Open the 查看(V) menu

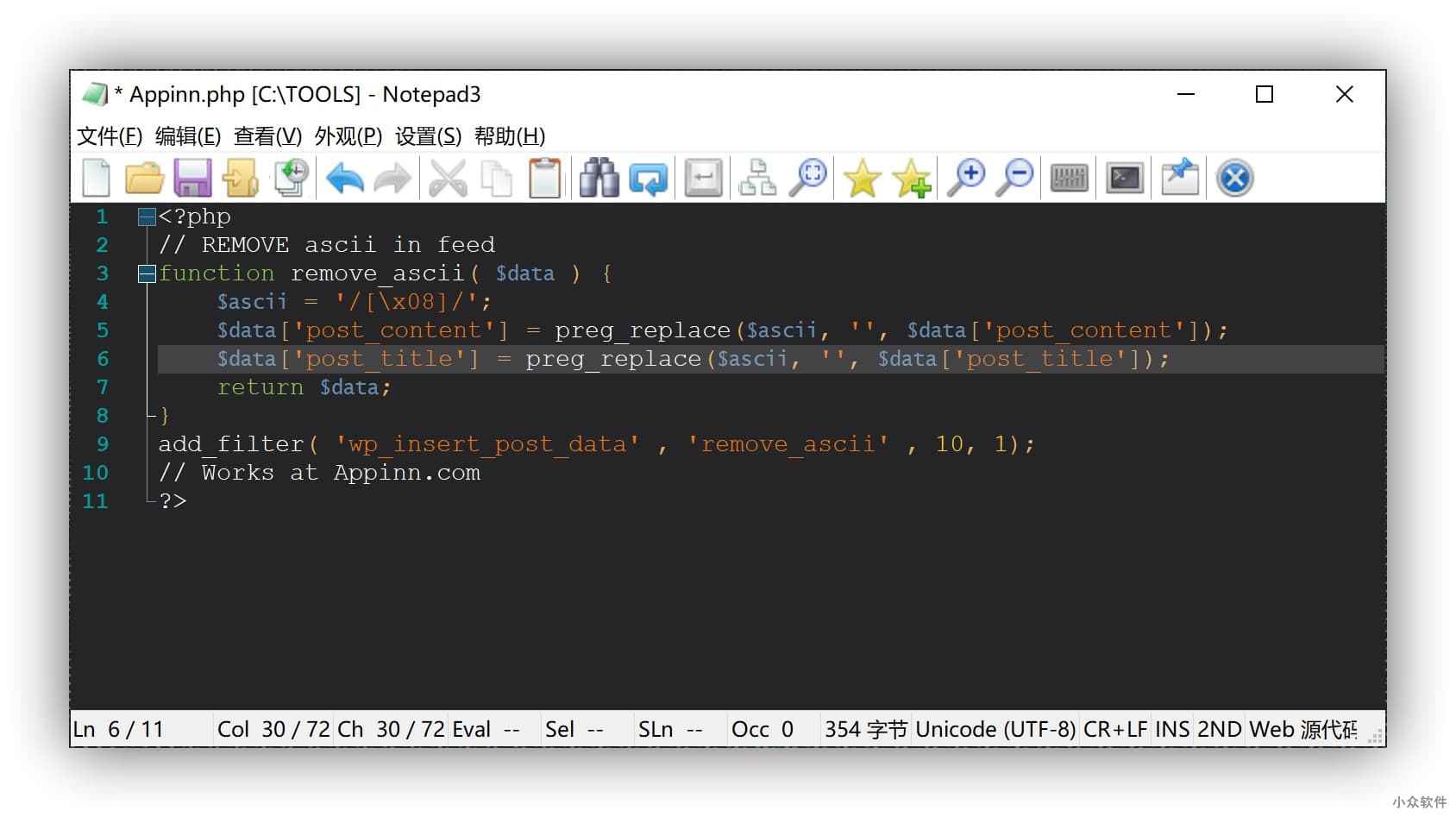(x=268, y=135)
